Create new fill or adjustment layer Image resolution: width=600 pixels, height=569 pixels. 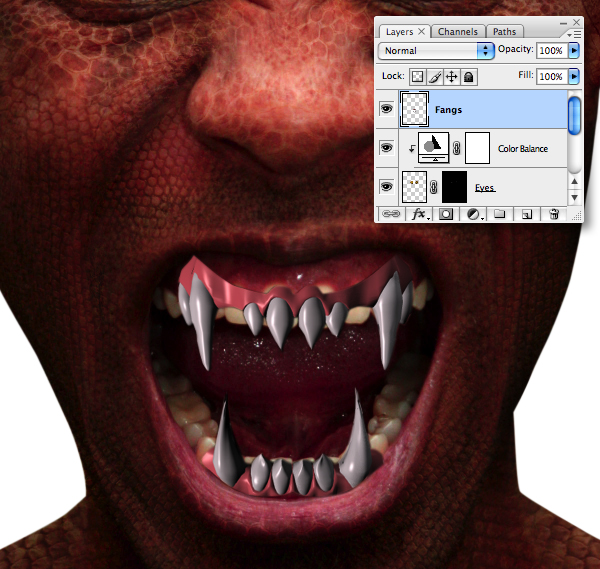click(x=474, y=214)
